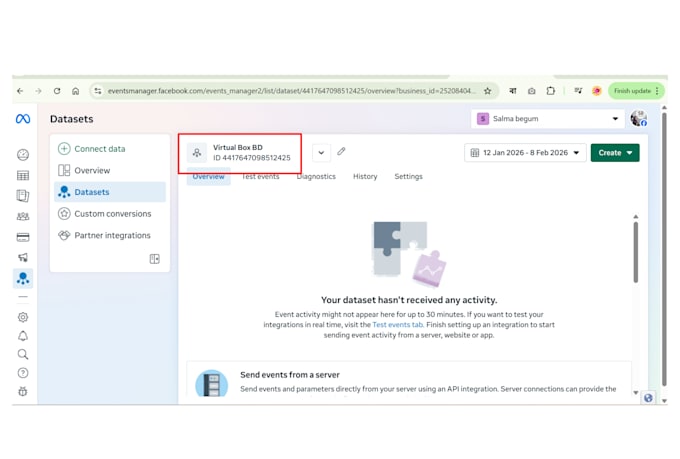This screenshot has height=459, width=680.
Task: Switch to the History tab
Action: point(365,177)
